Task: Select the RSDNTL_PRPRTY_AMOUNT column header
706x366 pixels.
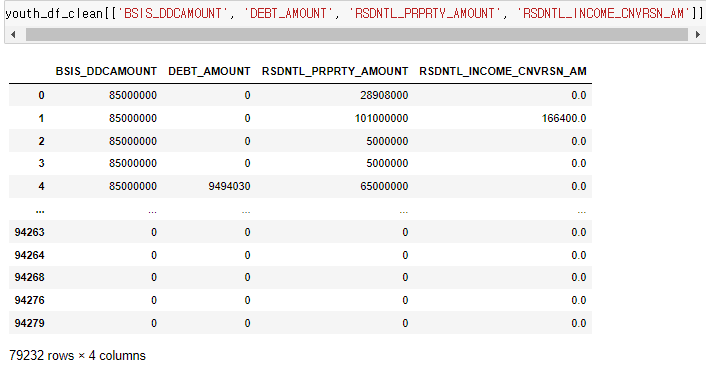Action: coord(335,71)
